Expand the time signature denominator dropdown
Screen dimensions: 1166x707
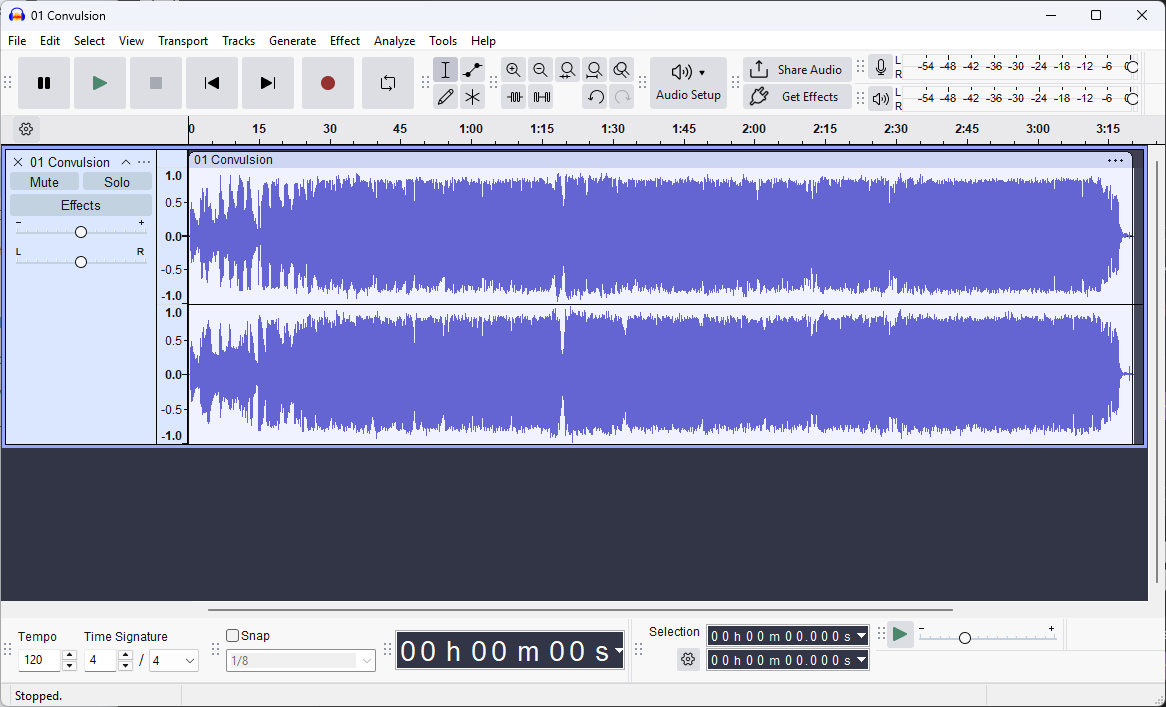tap(189, 661)
